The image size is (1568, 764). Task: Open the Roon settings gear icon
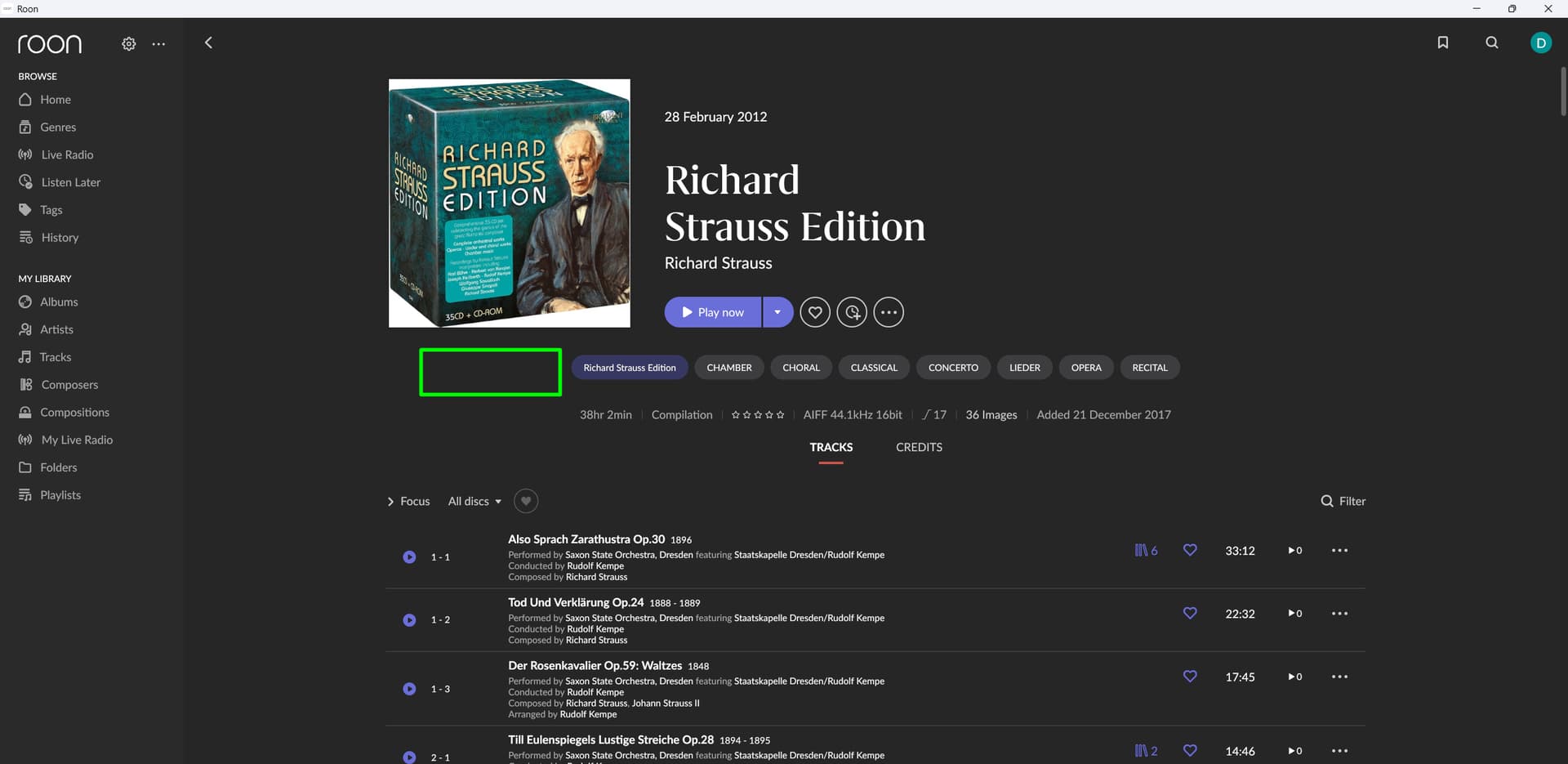tap(128, 44)
